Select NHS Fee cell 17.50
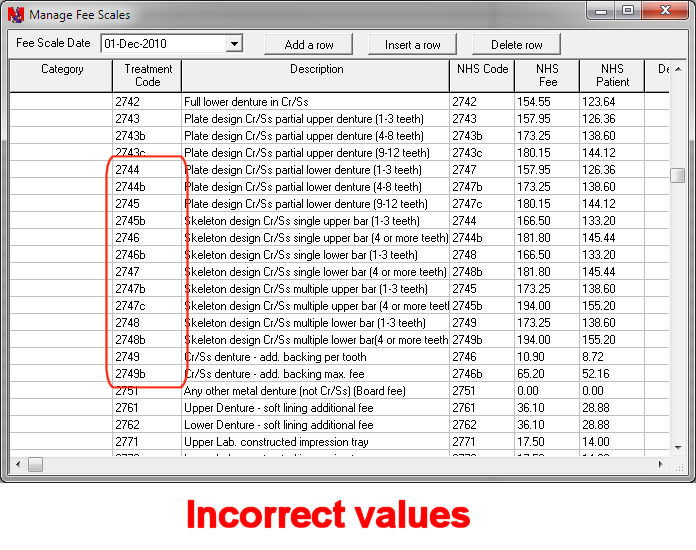Viewport: 696px width, 550px height. pyautogui.click(x=547, y=442)
